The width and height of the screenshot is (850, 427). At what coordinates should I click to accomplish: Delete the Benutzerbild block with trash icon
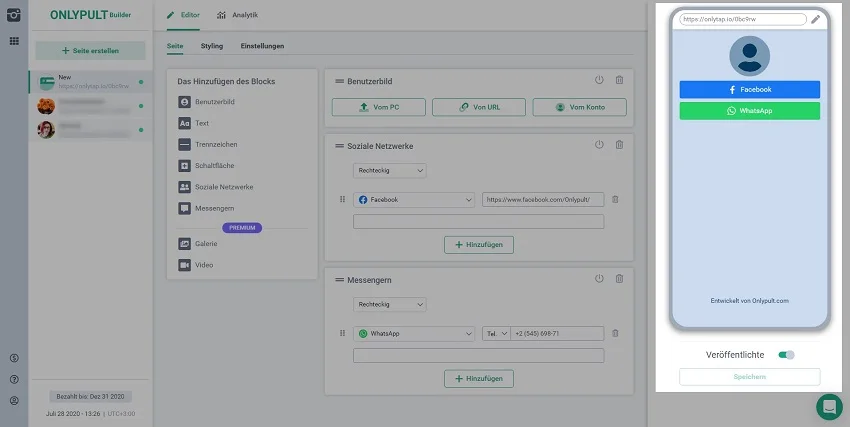tap(619, 80)
